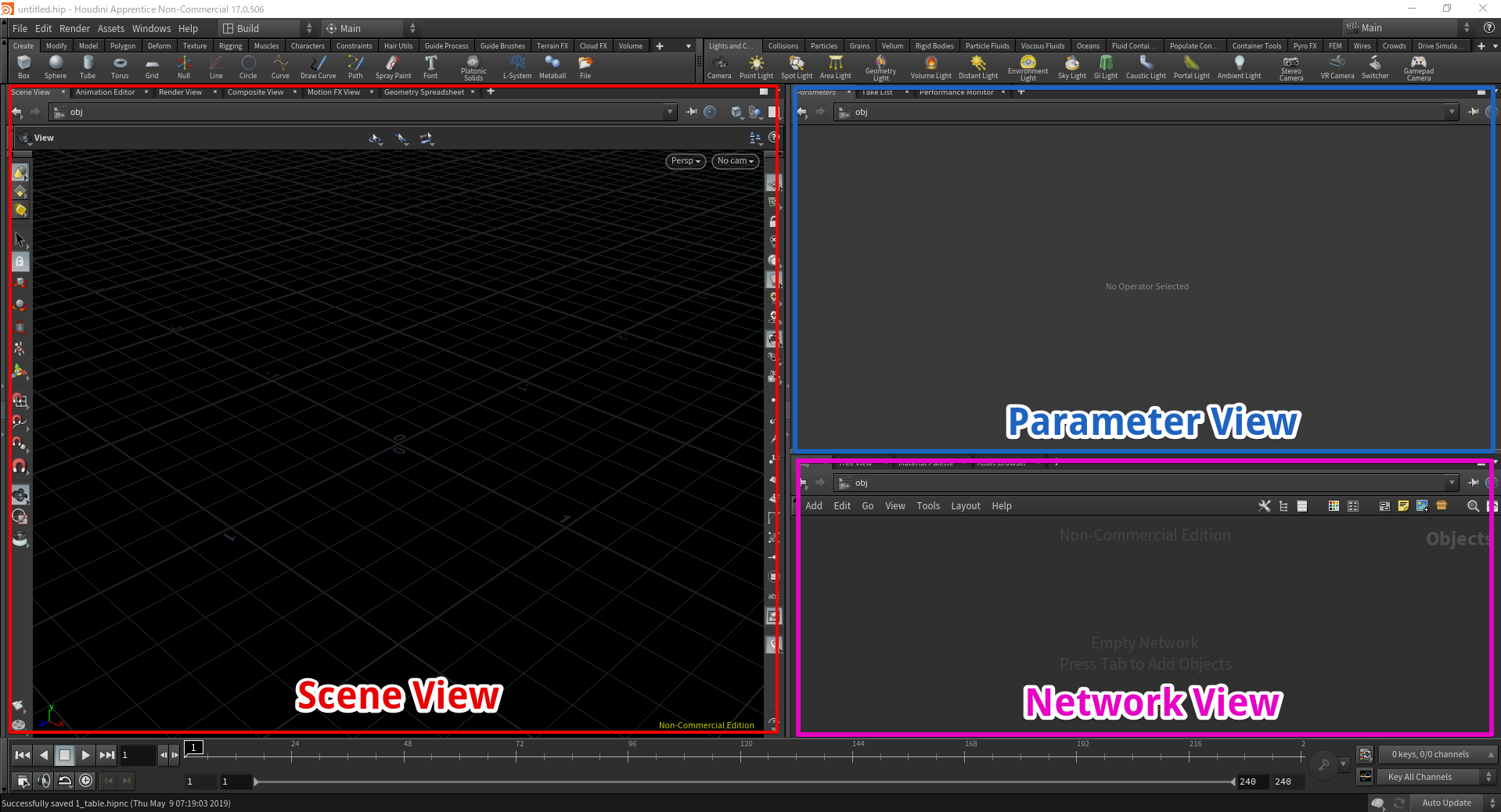Image resolution: width=1501 pixels, height=812 pixels.
Task: Toggle secure selection lock in Scene View
Action: click(x=20, y=261)
